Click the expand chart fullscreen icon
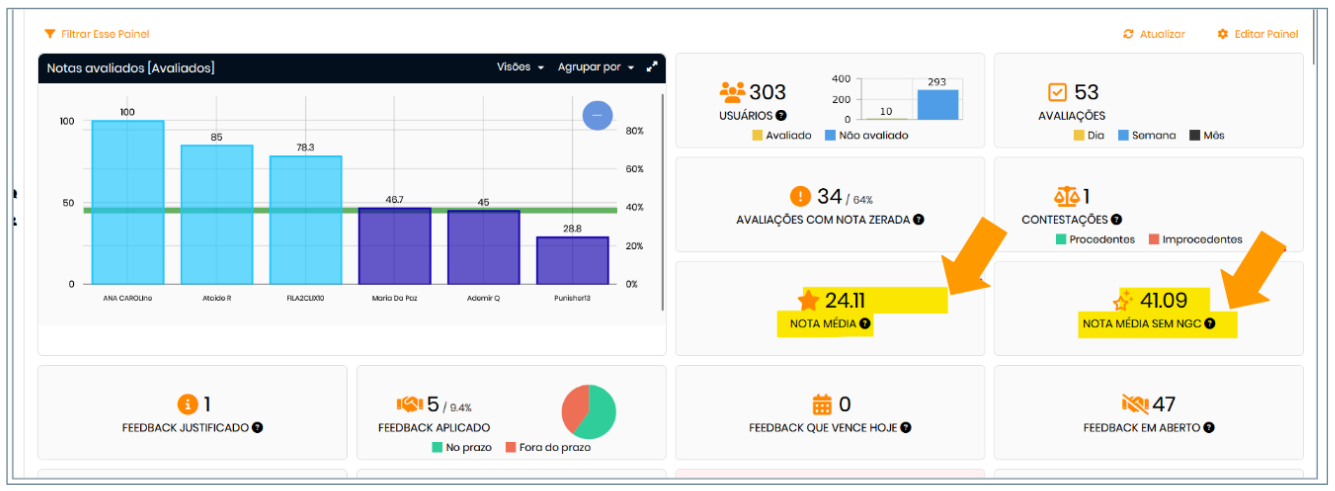The height and width of the screenshot is (491, 1335). pyautogui.click(x=652, y=67)
